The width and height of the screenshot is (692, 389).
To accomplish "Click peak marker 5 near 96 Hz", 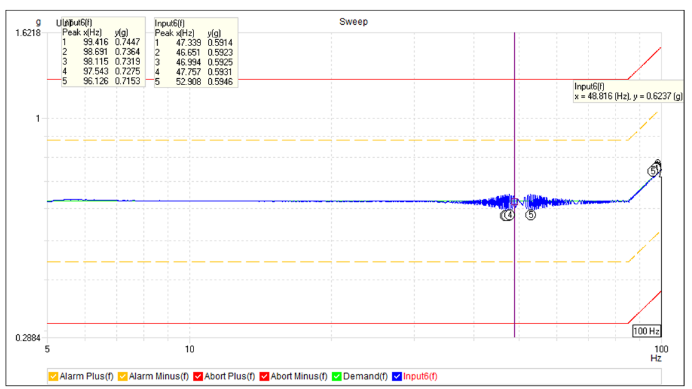I will pyautogui.click(x=653, y=171).
